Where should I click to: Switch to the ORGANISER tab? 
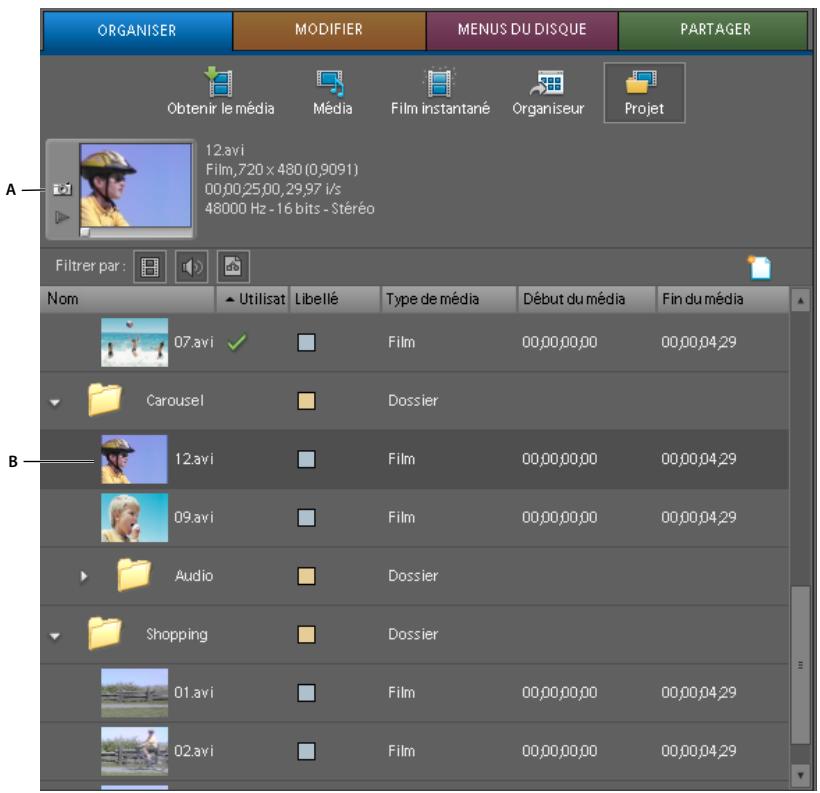click(137, 30)
